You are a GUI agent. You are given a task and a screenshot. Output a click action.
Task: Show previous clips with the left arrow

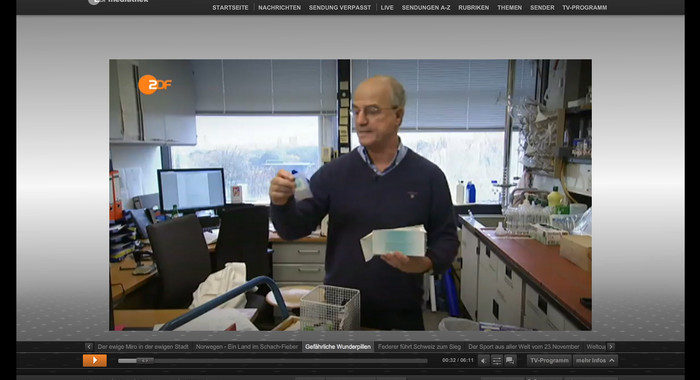pyautogui.click(x=89, y=347)
